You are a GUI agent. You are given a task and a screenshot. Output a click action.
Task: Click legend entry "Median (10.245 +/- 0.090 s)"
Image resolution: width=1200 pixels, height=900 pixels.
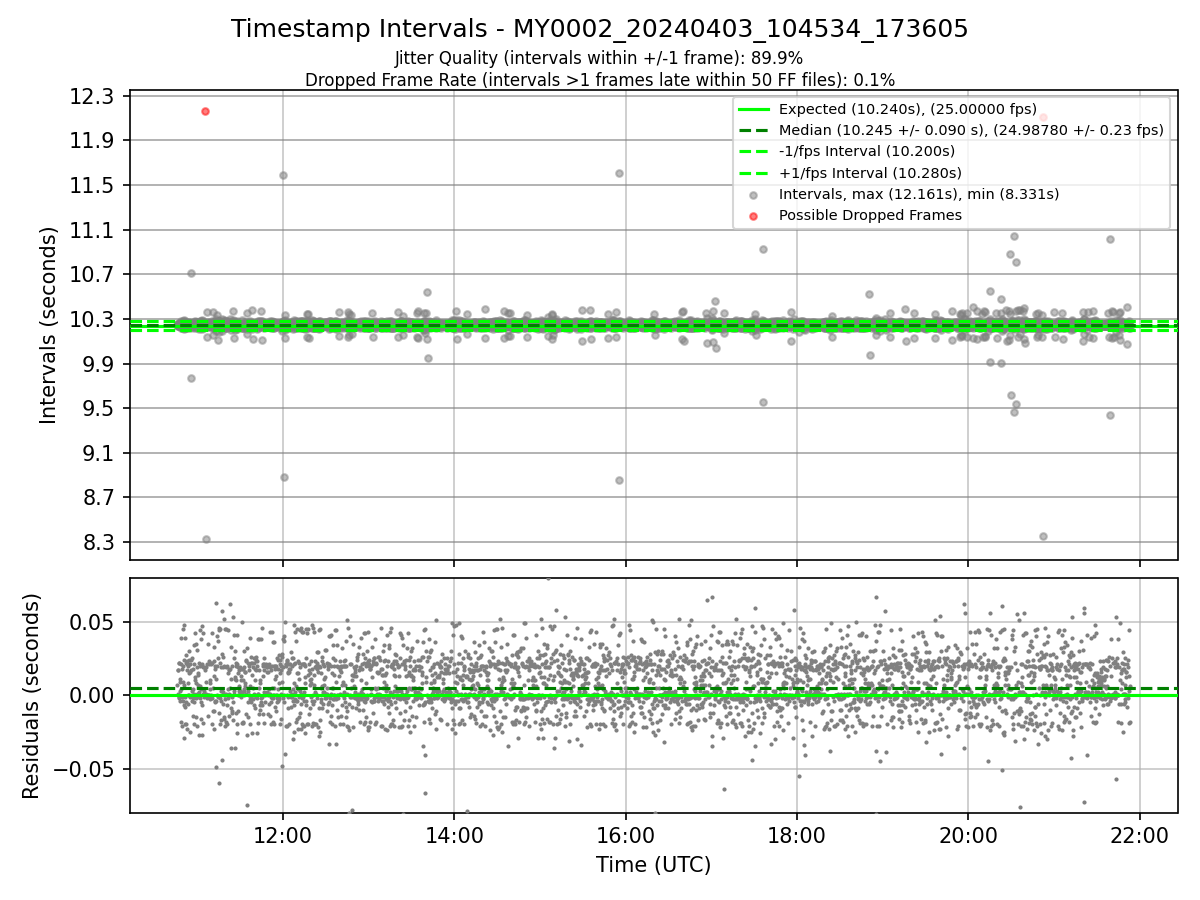click(972, 130)
